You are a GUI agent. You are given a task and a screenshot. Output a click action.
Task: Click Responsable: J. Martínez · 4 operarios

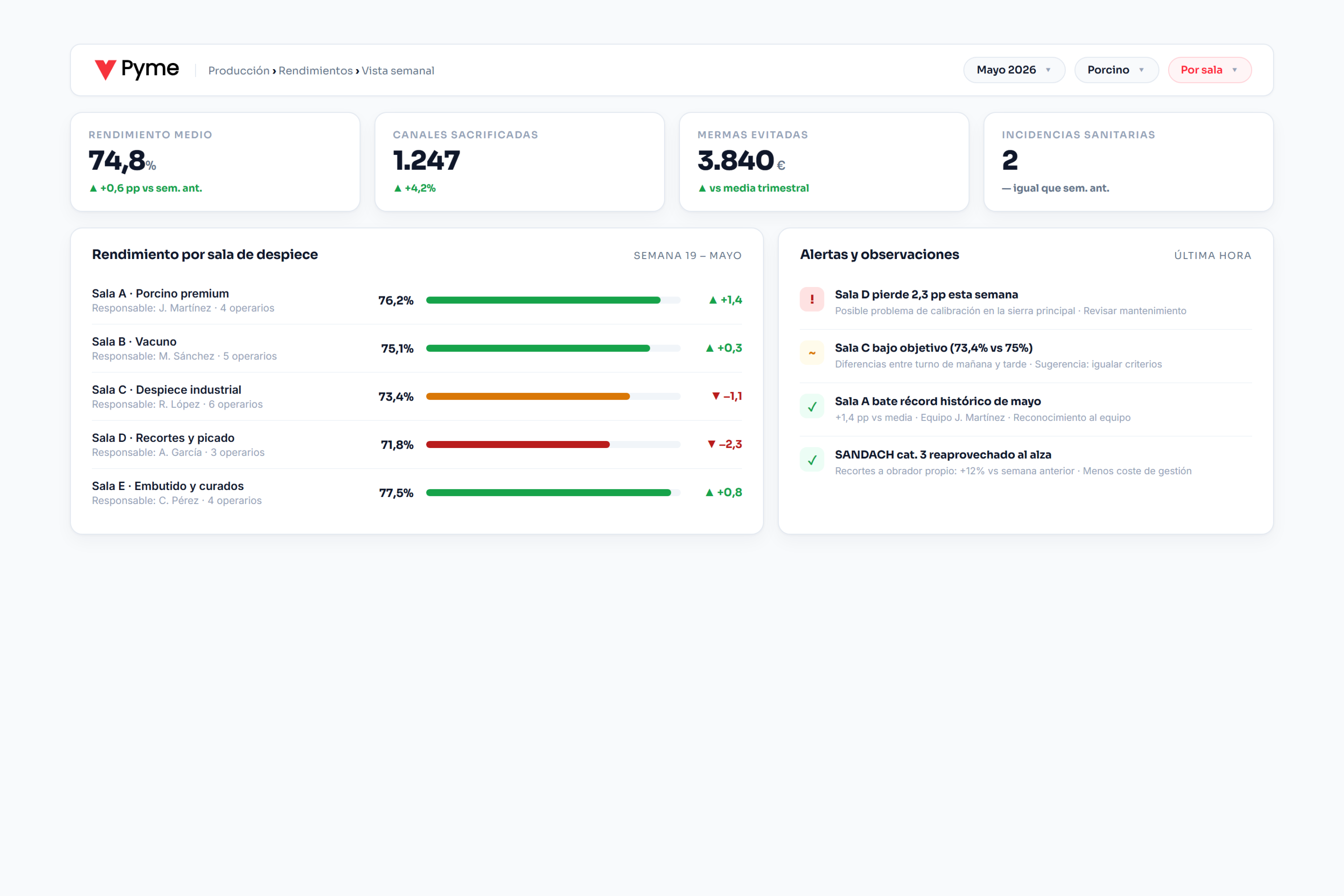[x=183, y=308]
